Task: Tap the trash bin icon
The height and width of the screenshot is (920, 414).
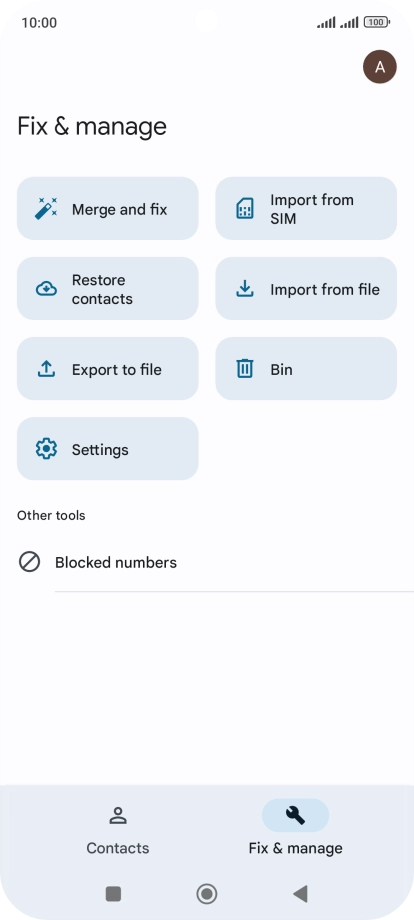Action: [x=245, y=369]
